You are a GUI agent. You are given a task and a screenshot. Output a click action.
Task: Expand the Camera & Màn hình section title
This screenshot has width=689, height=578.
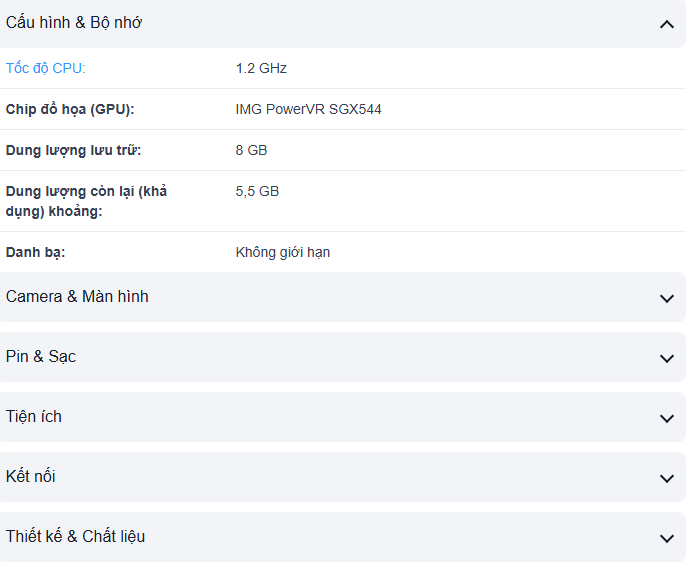click(77, 297)
